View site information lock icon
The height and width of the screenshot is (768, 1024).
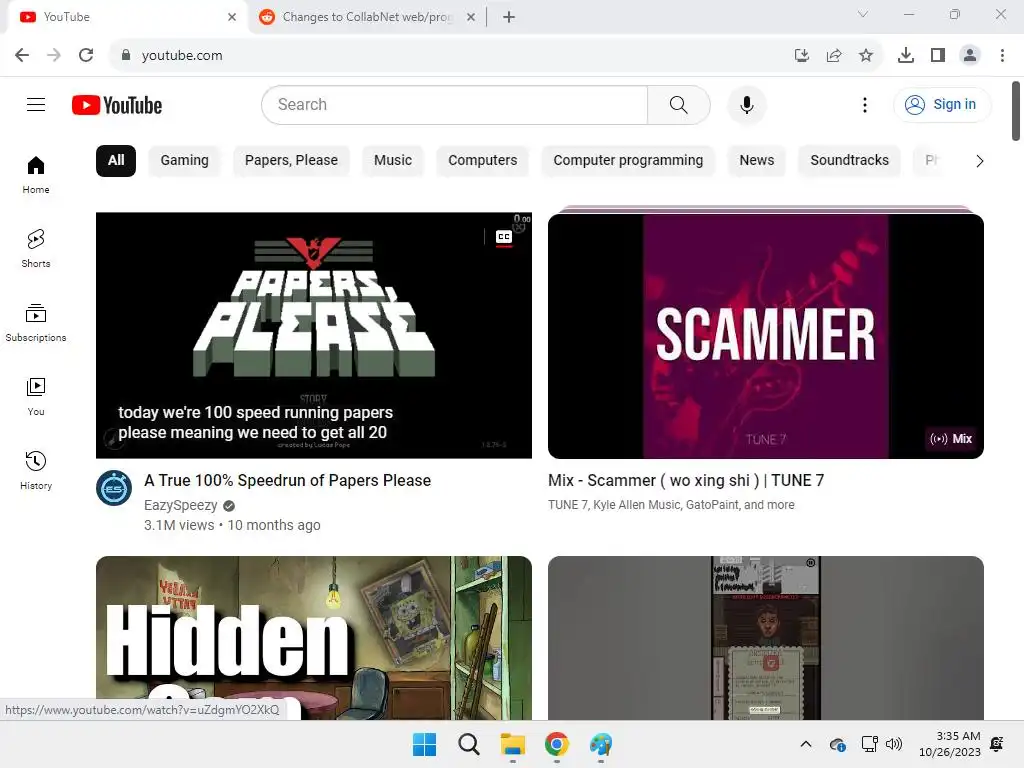[126, 55]
